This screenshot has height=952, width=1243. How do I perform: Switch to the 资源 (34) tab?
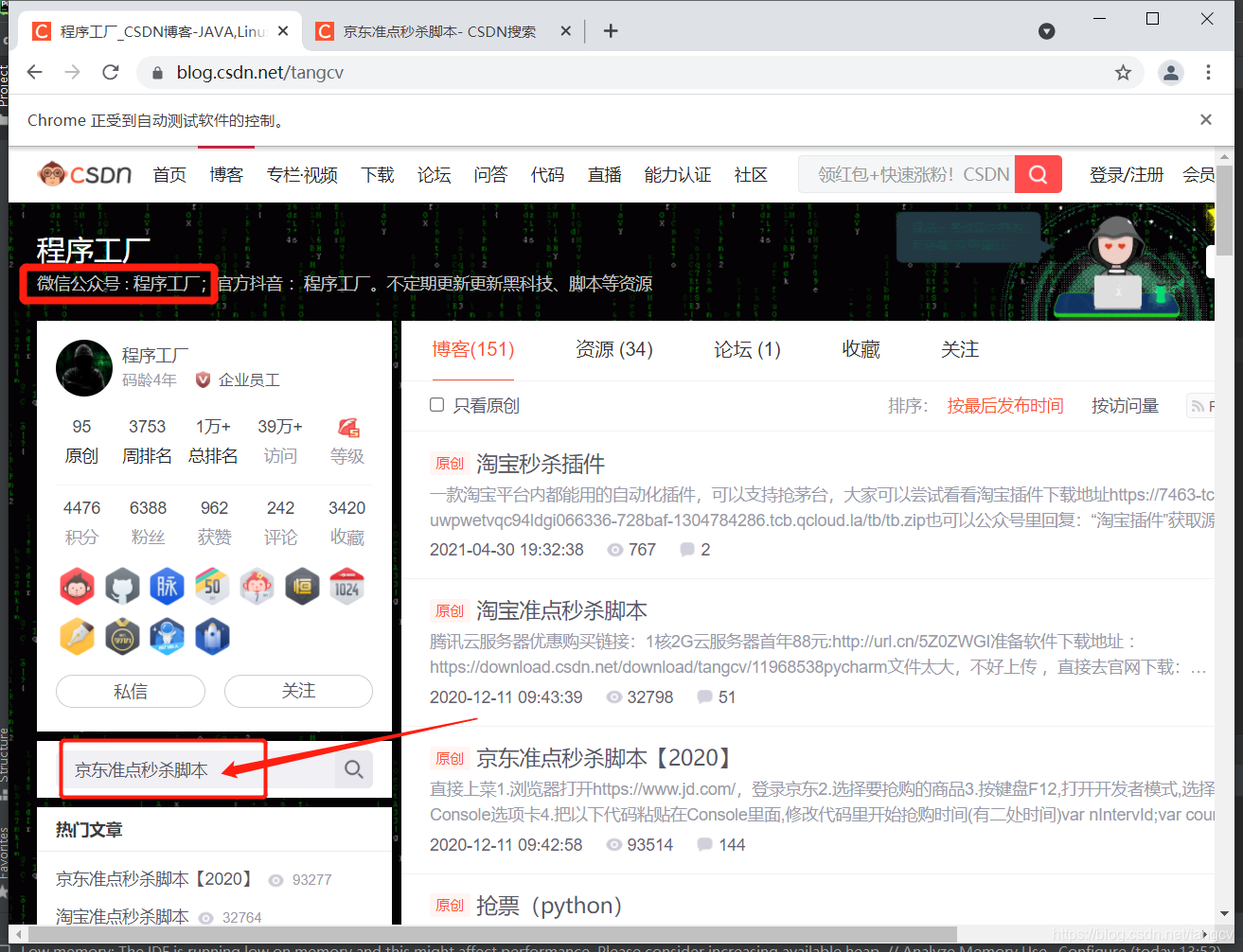coord(614,349)
